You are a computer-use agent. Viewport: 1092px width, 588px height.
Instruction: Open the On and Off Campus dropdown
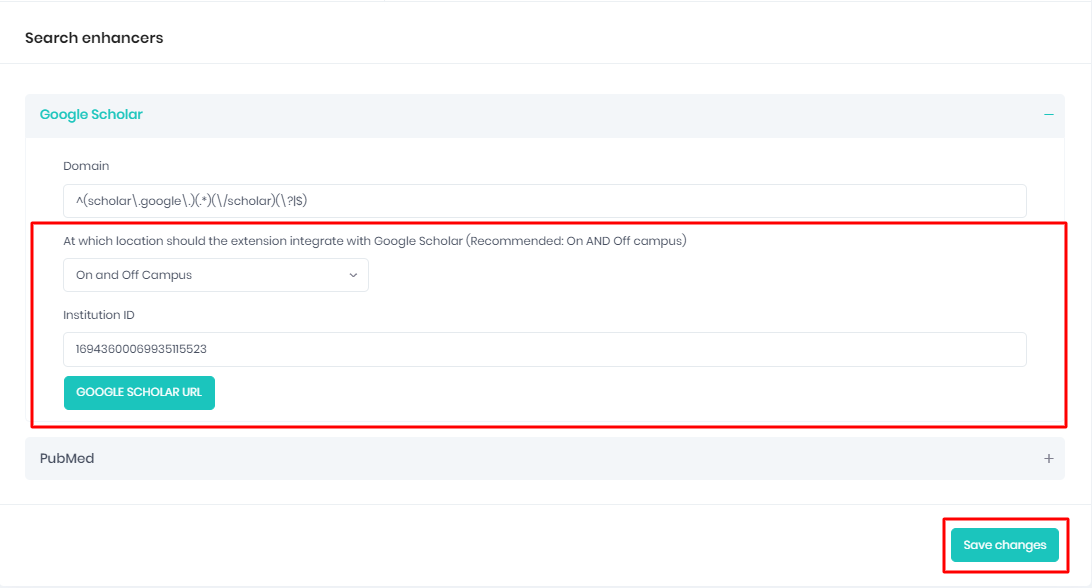click(x=216, y=275)
